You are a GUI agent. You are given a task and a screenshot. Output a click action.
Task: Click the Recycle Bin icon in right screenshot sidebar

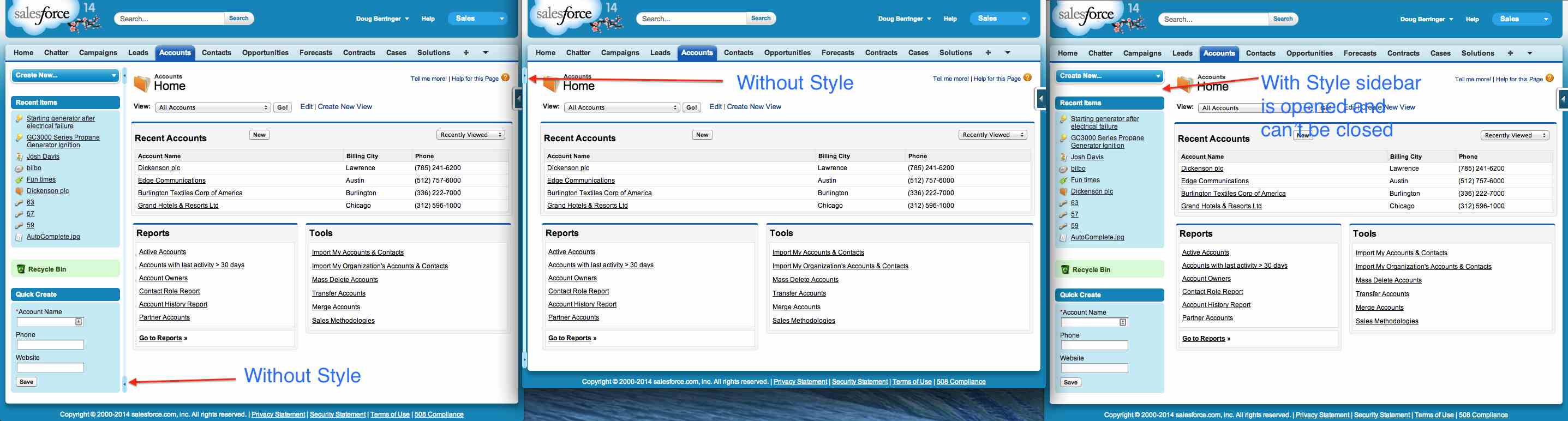point(1065,269)
